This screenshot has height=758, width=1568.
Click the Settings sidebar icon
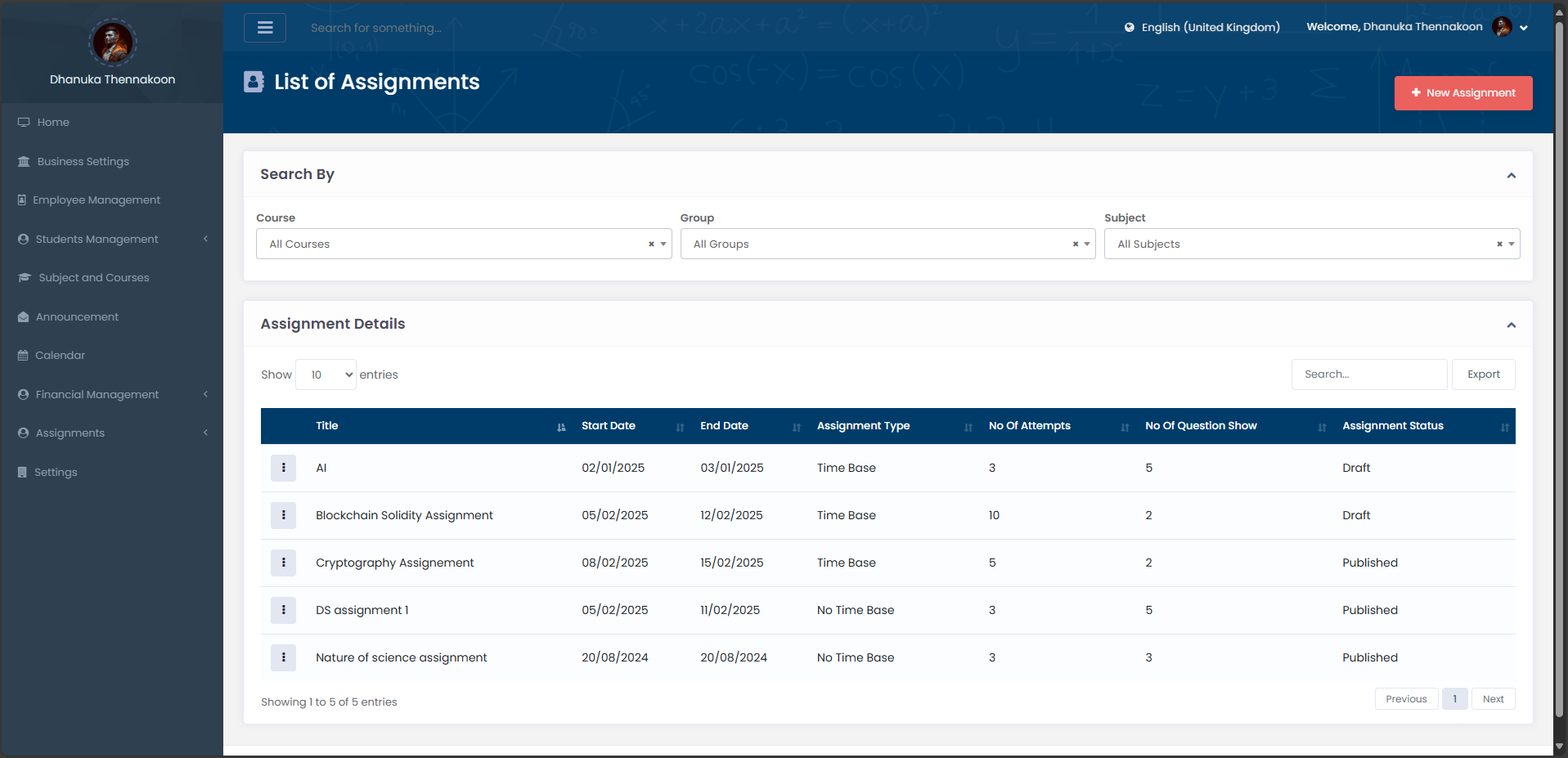pyautogui.click(x=22, y=473)
